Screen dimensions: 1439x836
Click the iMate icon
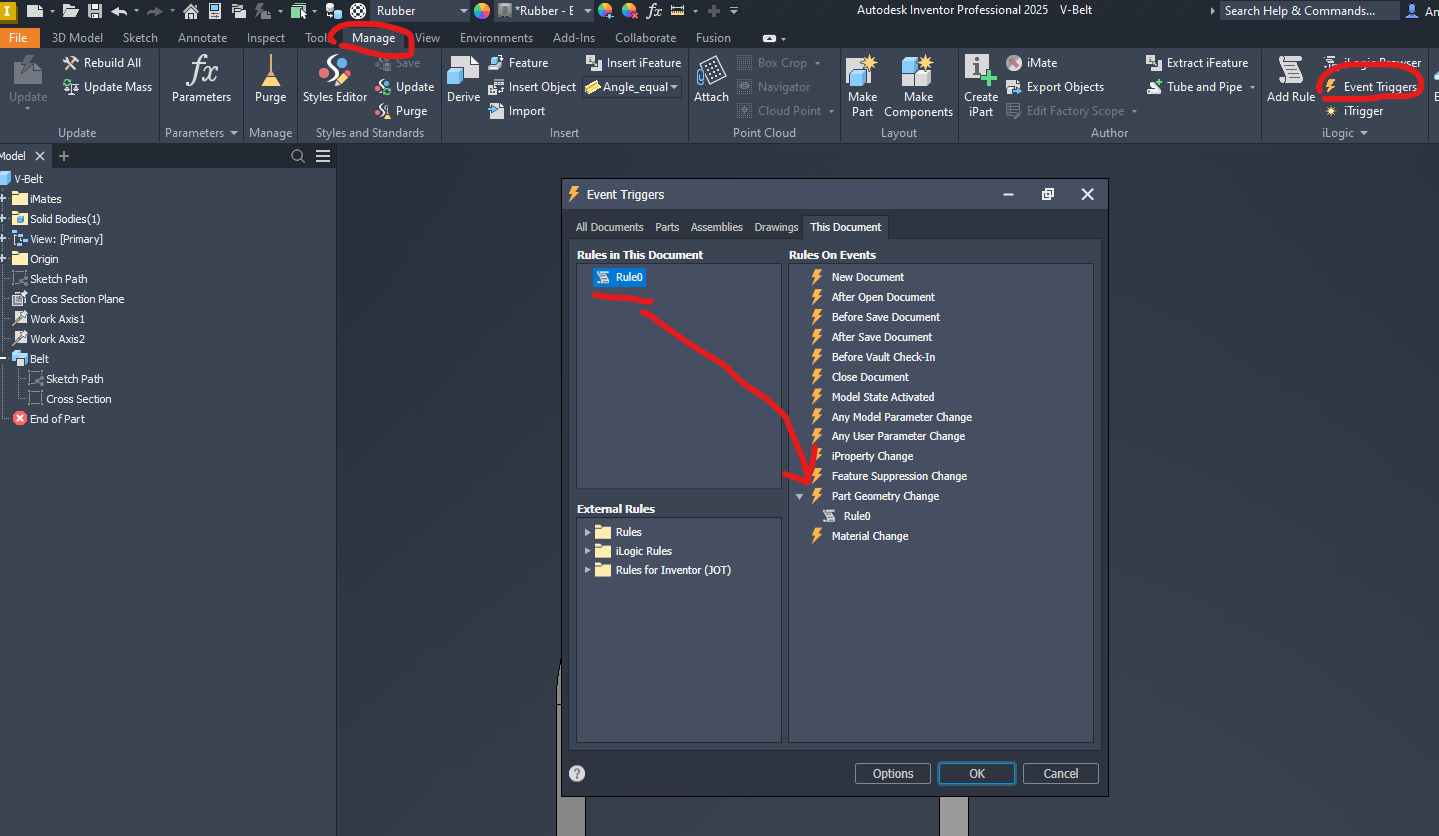(1015, 62)
